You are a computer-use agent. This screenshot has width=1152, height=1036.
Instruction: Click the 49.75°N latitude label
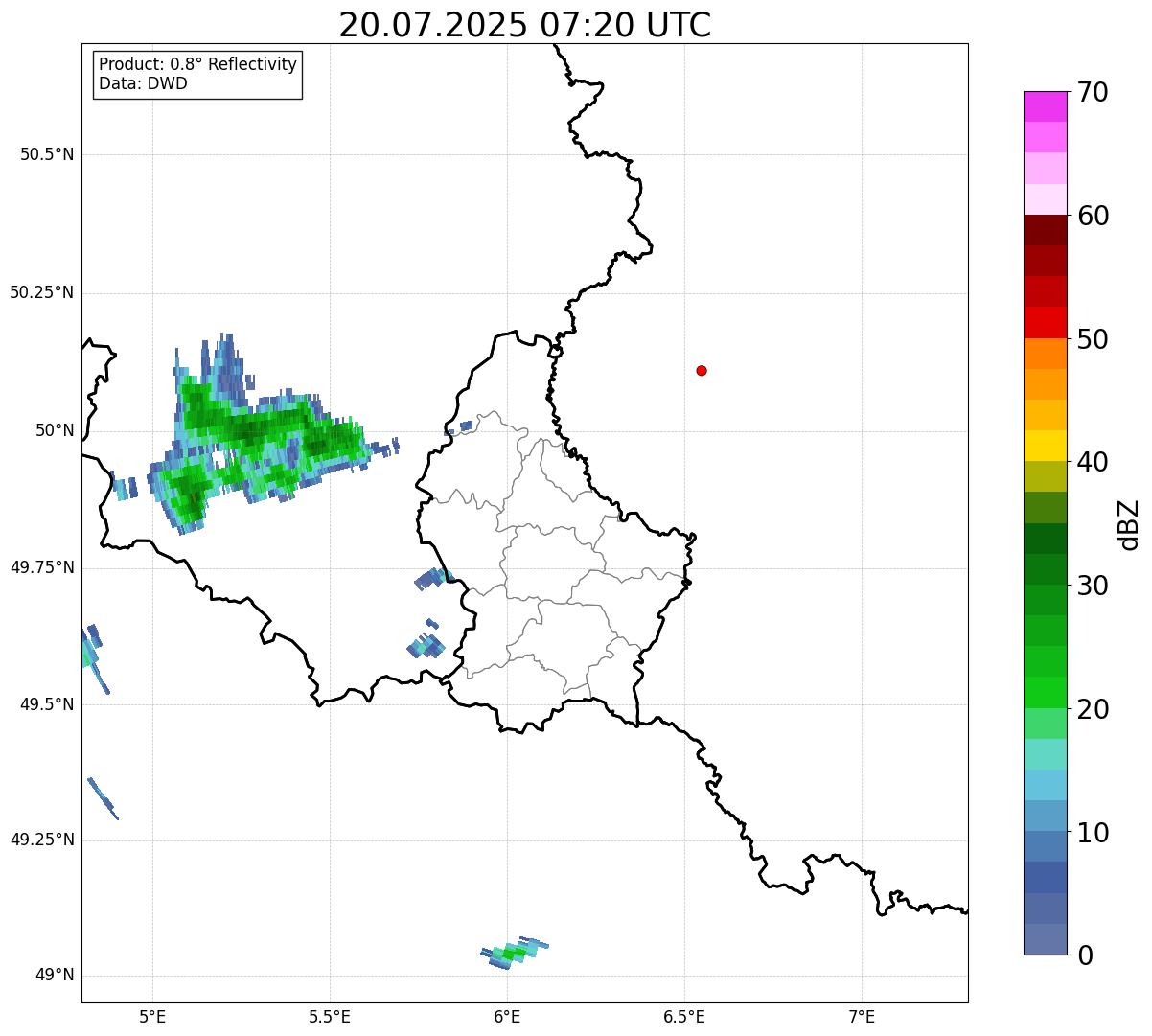coord(42,567)
